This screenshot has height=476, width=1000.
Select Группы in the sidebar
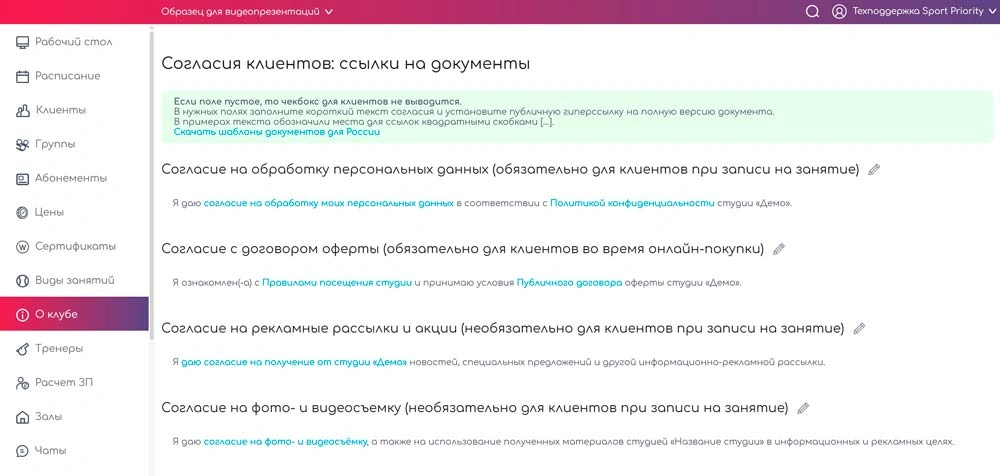click(x=74, y=144)
